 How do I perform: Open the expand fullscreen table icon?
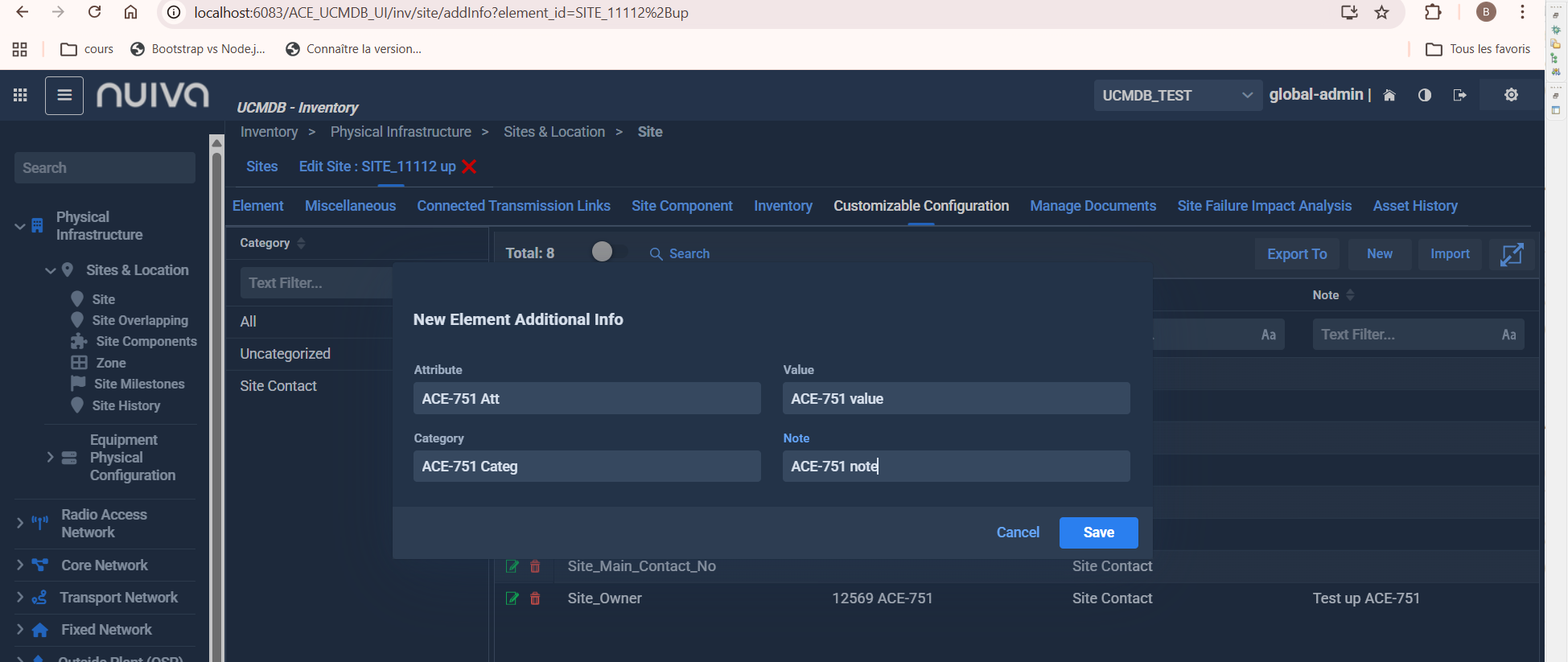[1512, 254]
